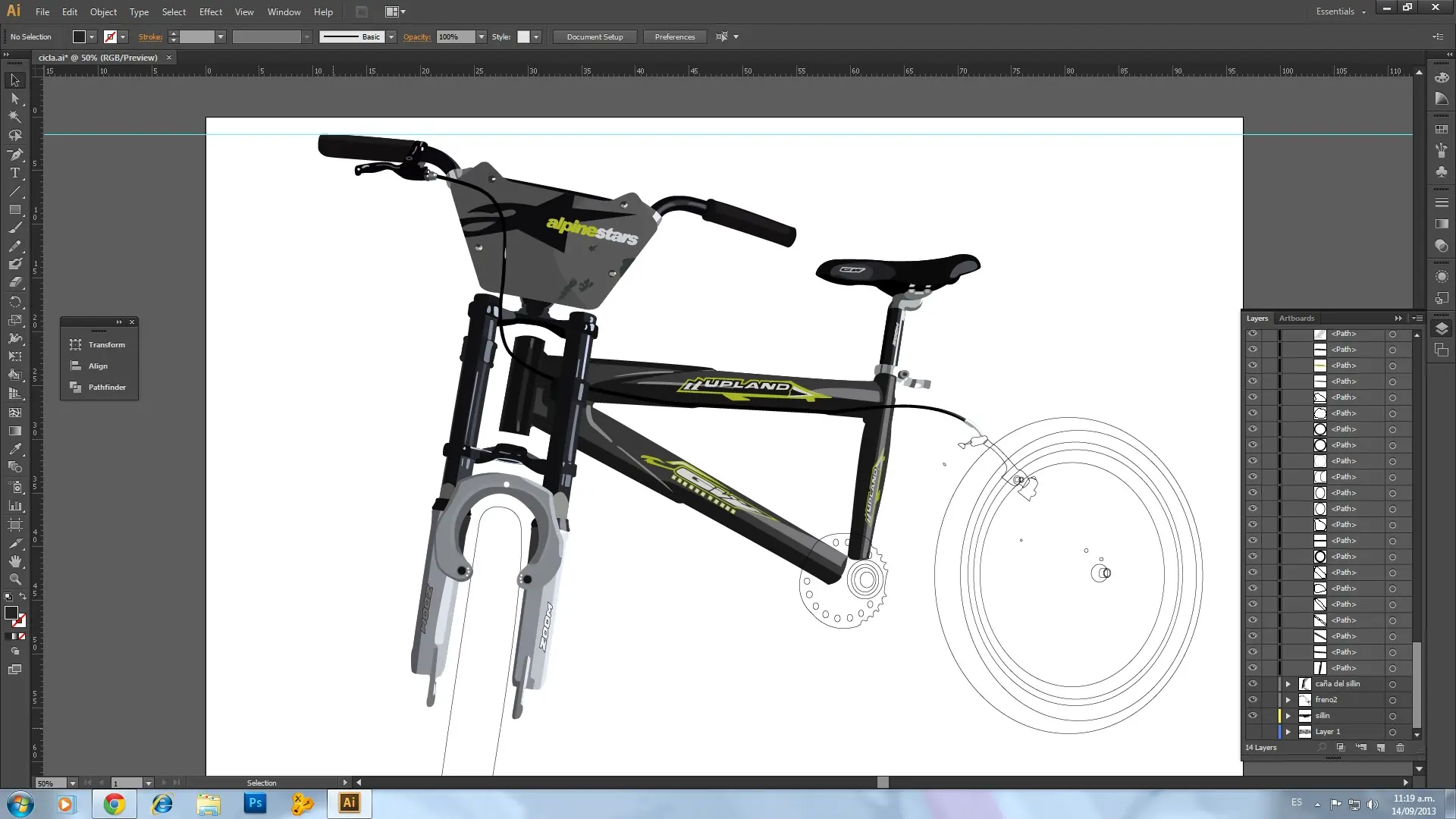Click target circle of freno2 layer
This screenshot has height=819, width=1456.
point(1392,701)
